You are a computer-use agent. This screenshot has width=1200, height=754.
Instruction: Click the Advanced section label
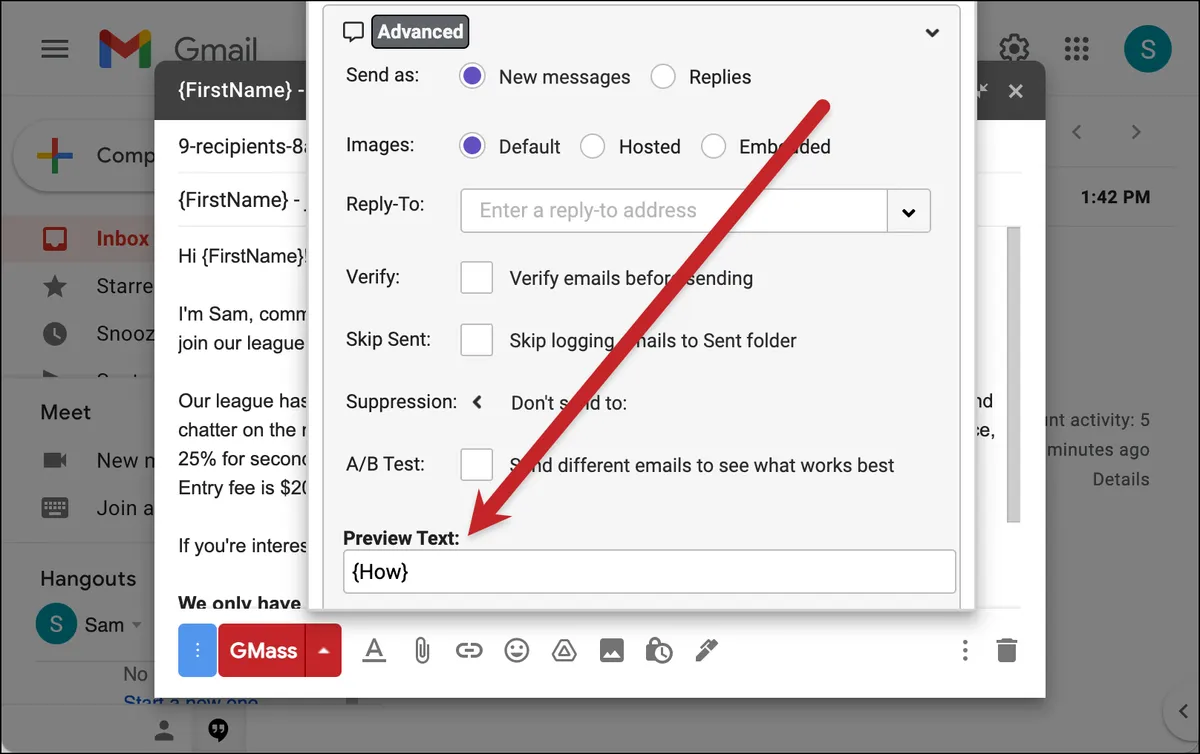(420, 31)
